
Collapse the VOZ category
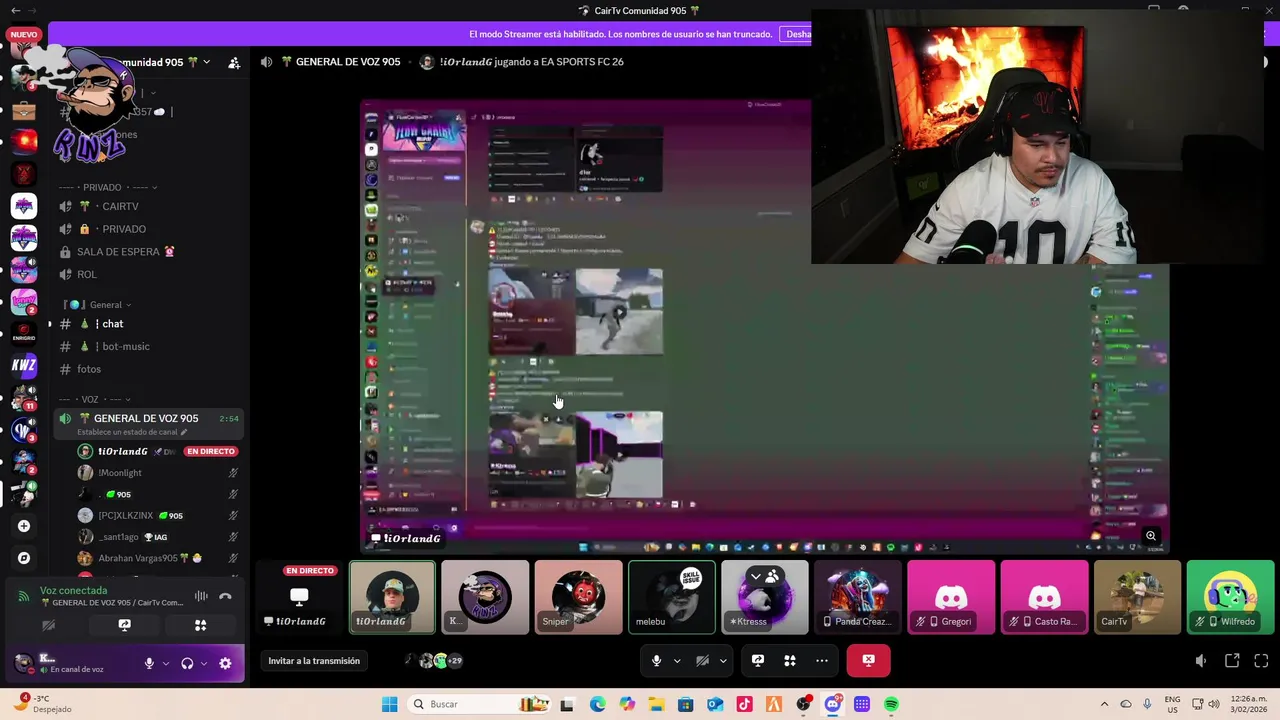tap(95, 399)
